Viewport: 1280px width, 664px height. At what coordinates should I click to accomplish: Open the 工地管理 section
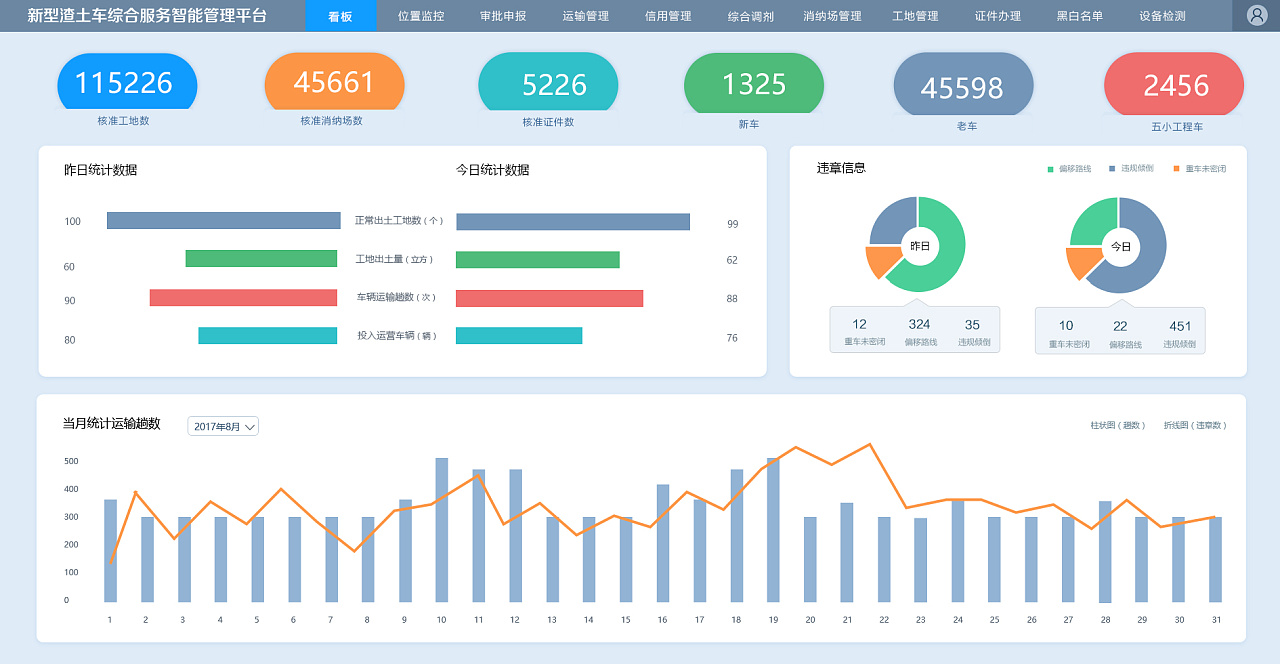915,16
